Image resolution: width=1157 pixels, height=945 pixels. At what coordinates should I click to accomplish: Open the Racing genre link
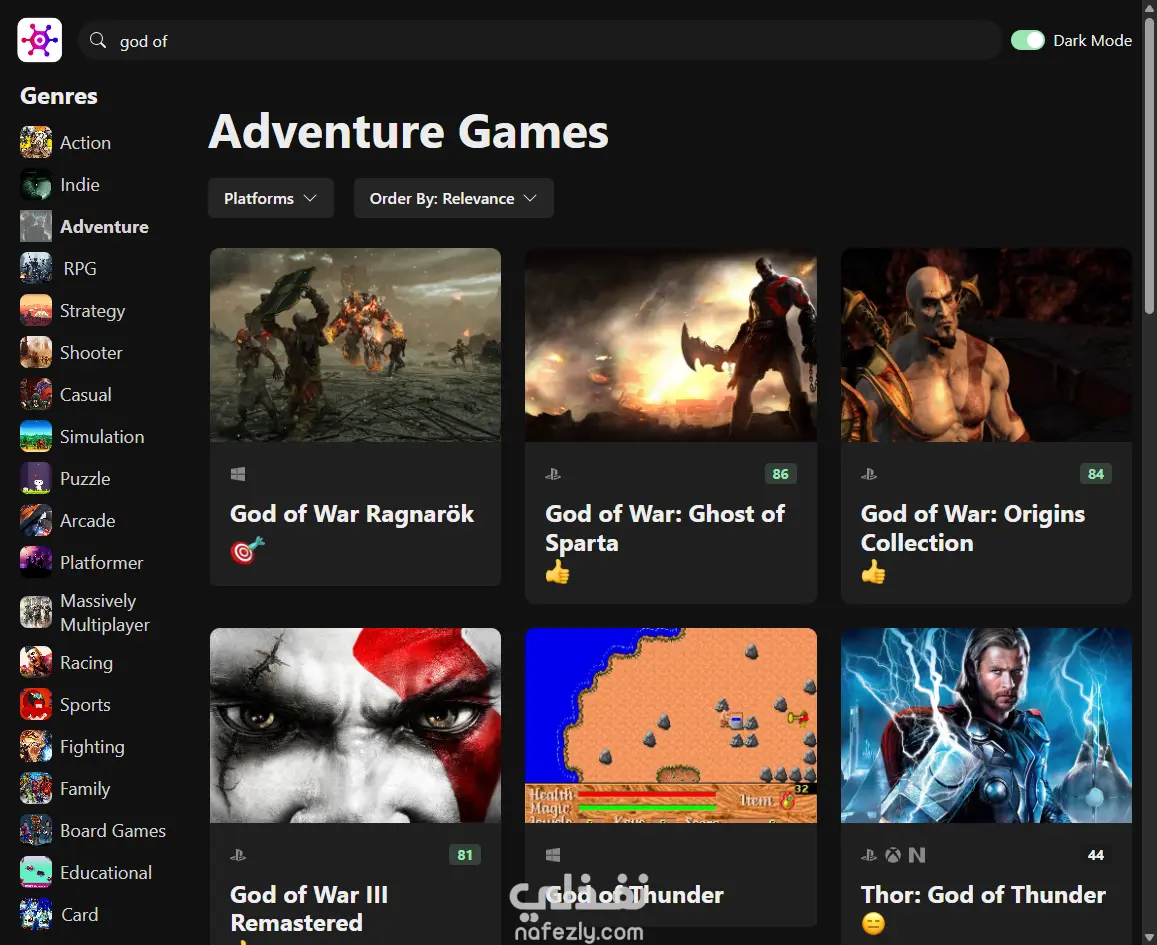click(86, 663)
